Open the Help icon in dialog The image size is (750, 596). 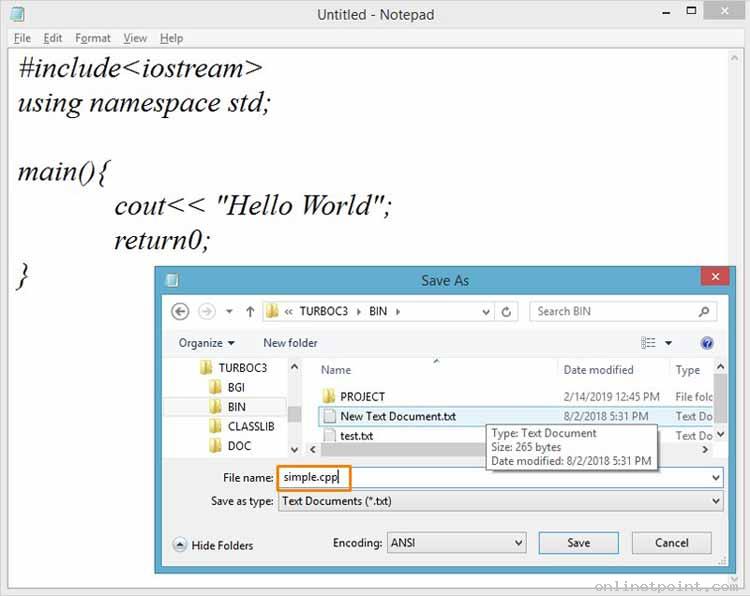[x=707, y=343]
